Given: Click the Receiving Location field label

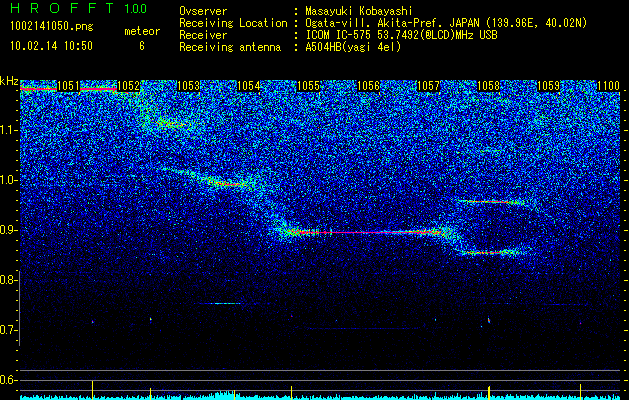Looking at the screenshot, I should (233, 23).
